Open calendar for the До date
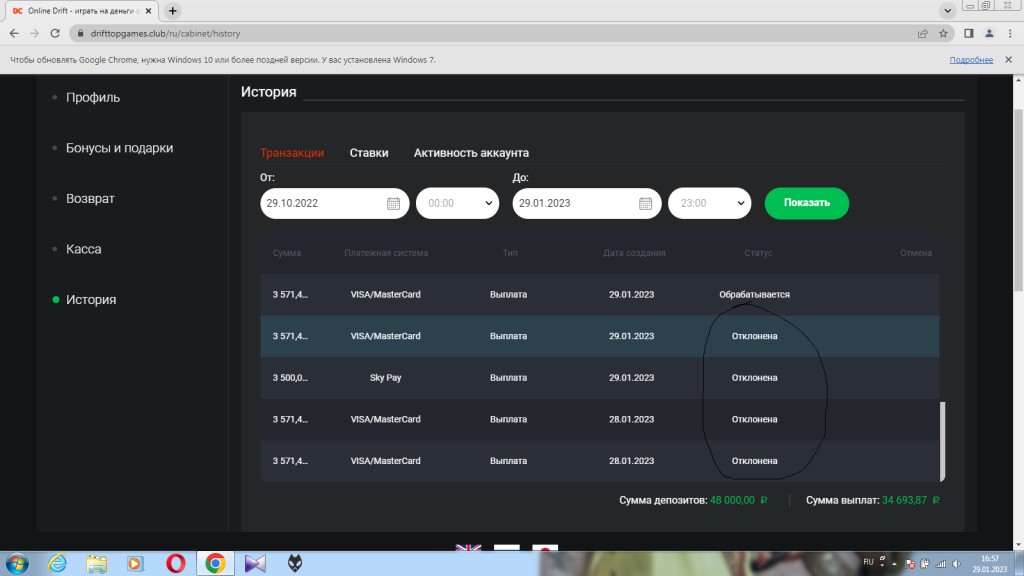1024x576 pixels. pyautogui.click(x=645, y=203)
